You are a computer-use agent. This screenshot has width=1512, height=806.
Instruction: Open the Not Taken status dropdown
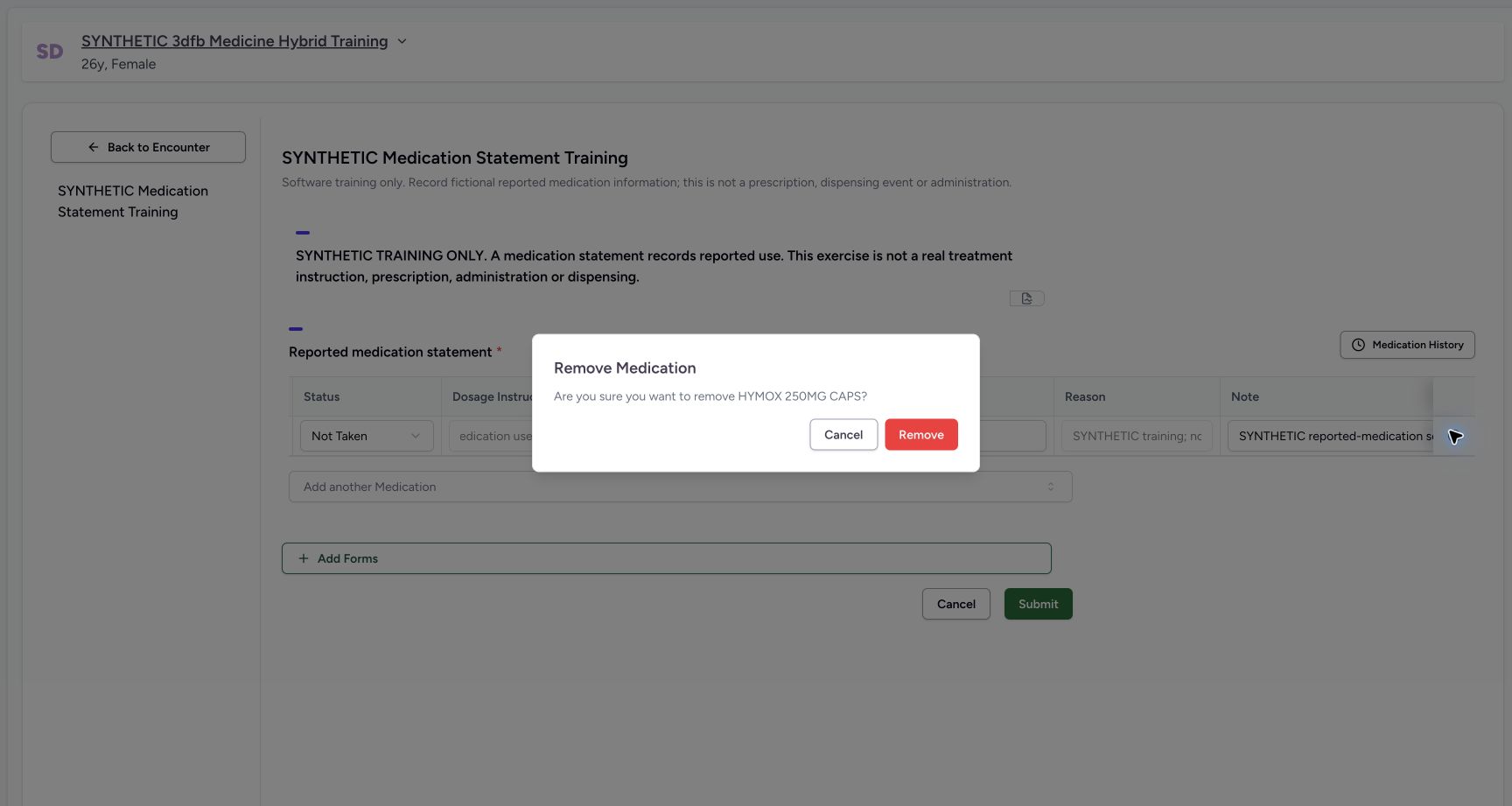pyautogui.click(x=367, y=436)
